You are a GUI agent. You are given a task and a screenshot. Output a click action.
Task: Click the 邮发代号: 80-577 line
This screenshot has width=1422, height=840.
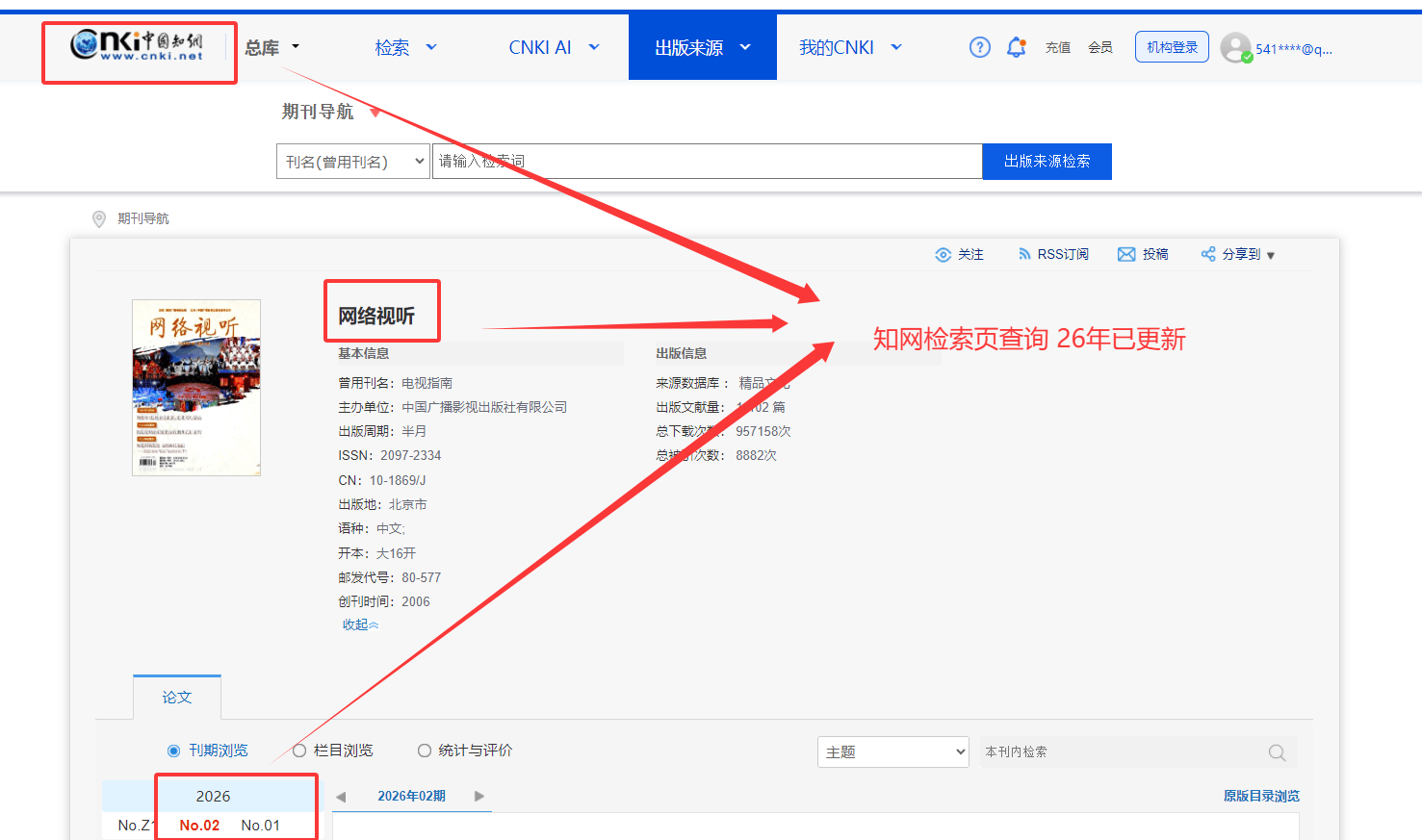[389, 577]
